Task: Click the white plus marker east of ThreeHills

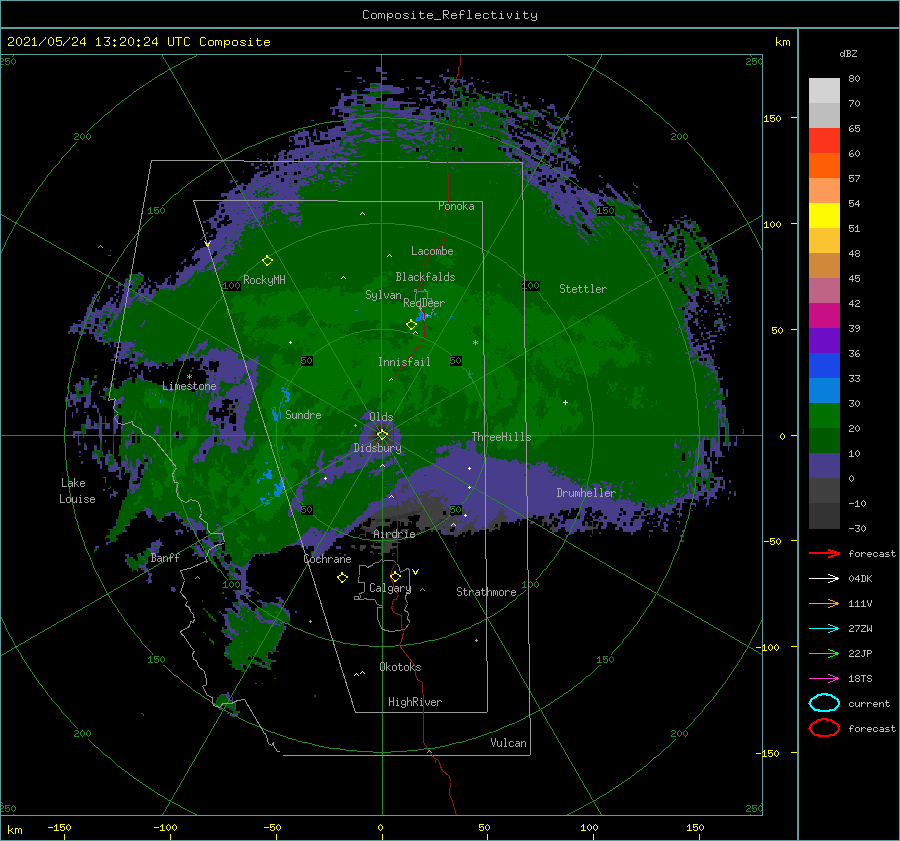Action: pos(565,402)
